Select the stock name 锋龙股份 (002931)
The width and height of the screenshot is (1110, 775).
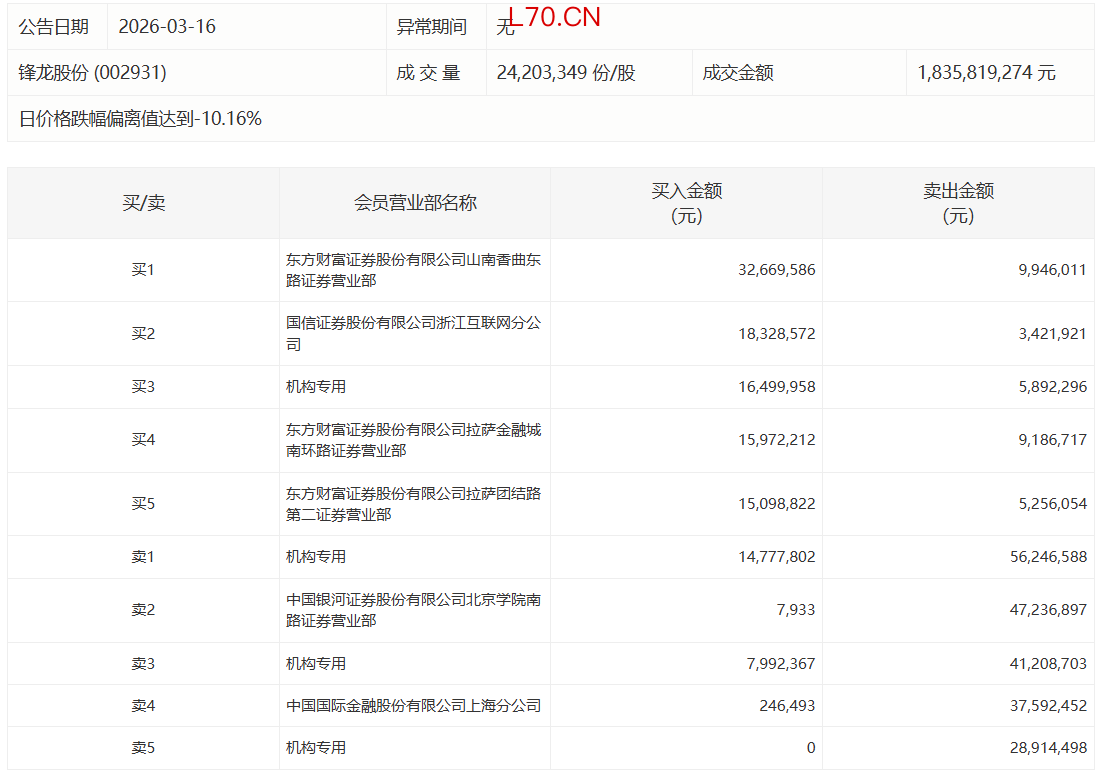click(92, 73)
